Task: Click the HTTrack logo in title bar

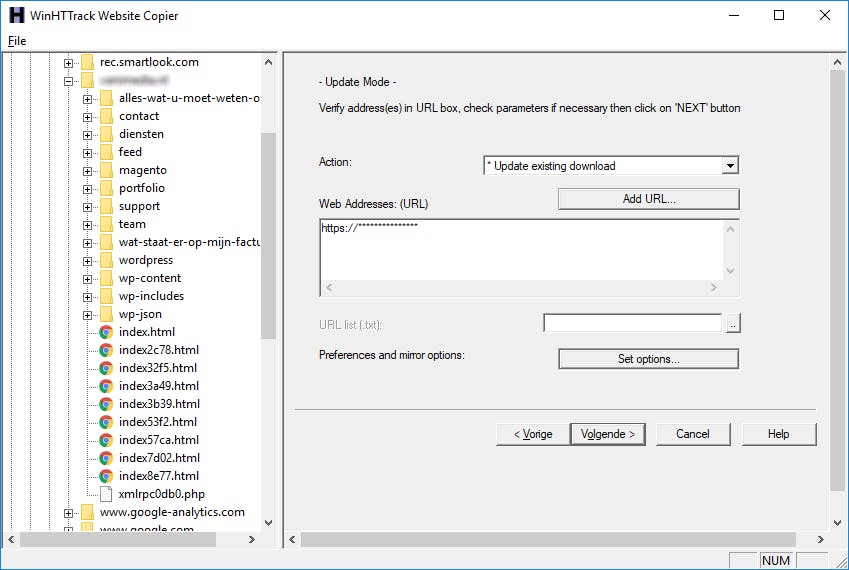Action: coord(15,15)
